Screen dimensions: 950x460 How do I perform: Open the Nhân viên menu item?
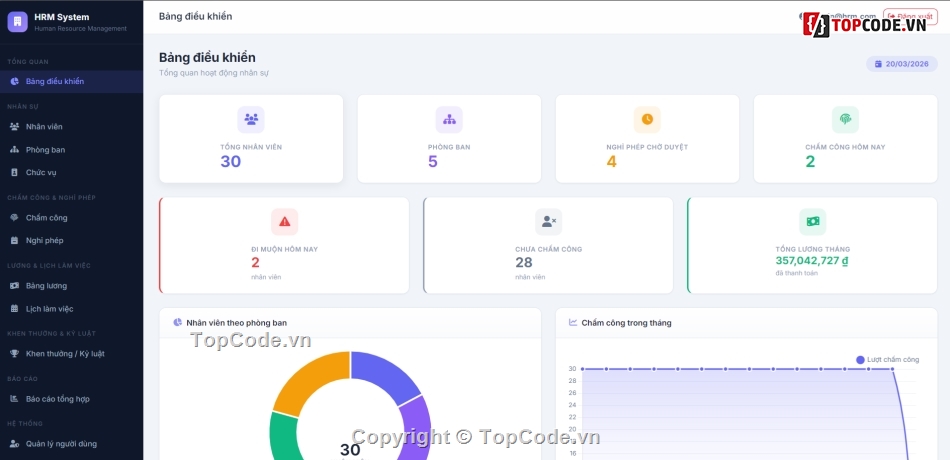(71, 127)
